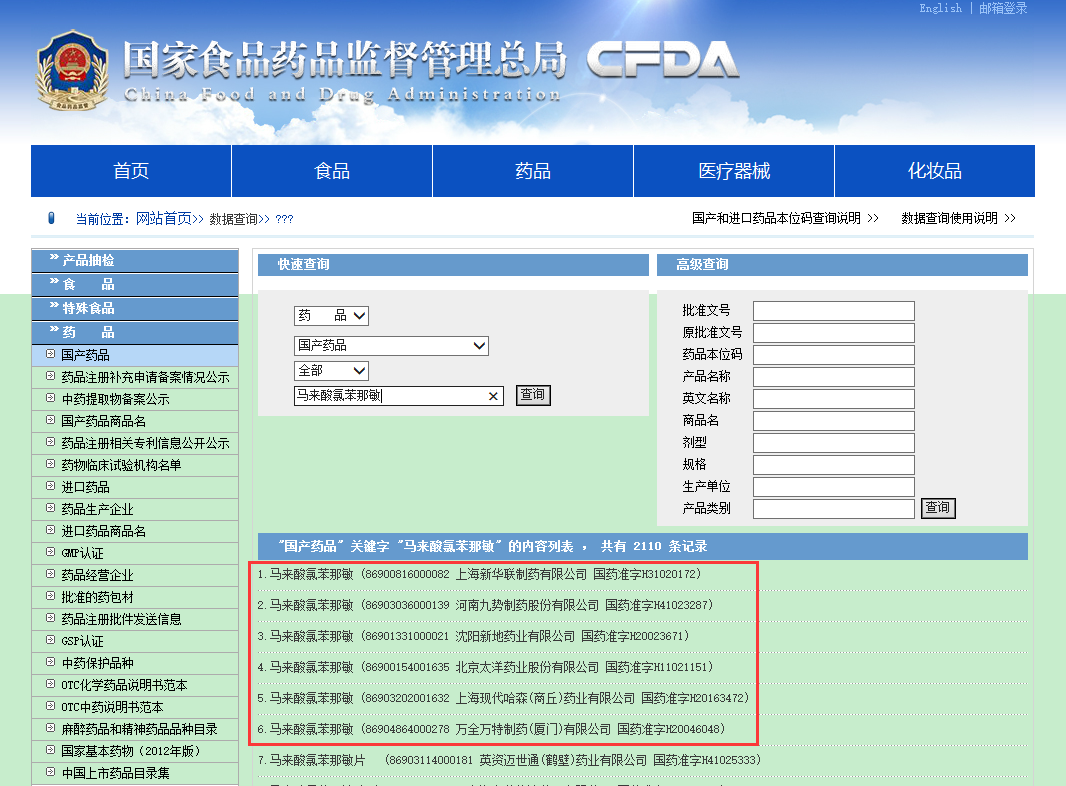1066x786 pixels.
Task: Click the double-arrow icon beside 产品抽检
Action: 54,260
